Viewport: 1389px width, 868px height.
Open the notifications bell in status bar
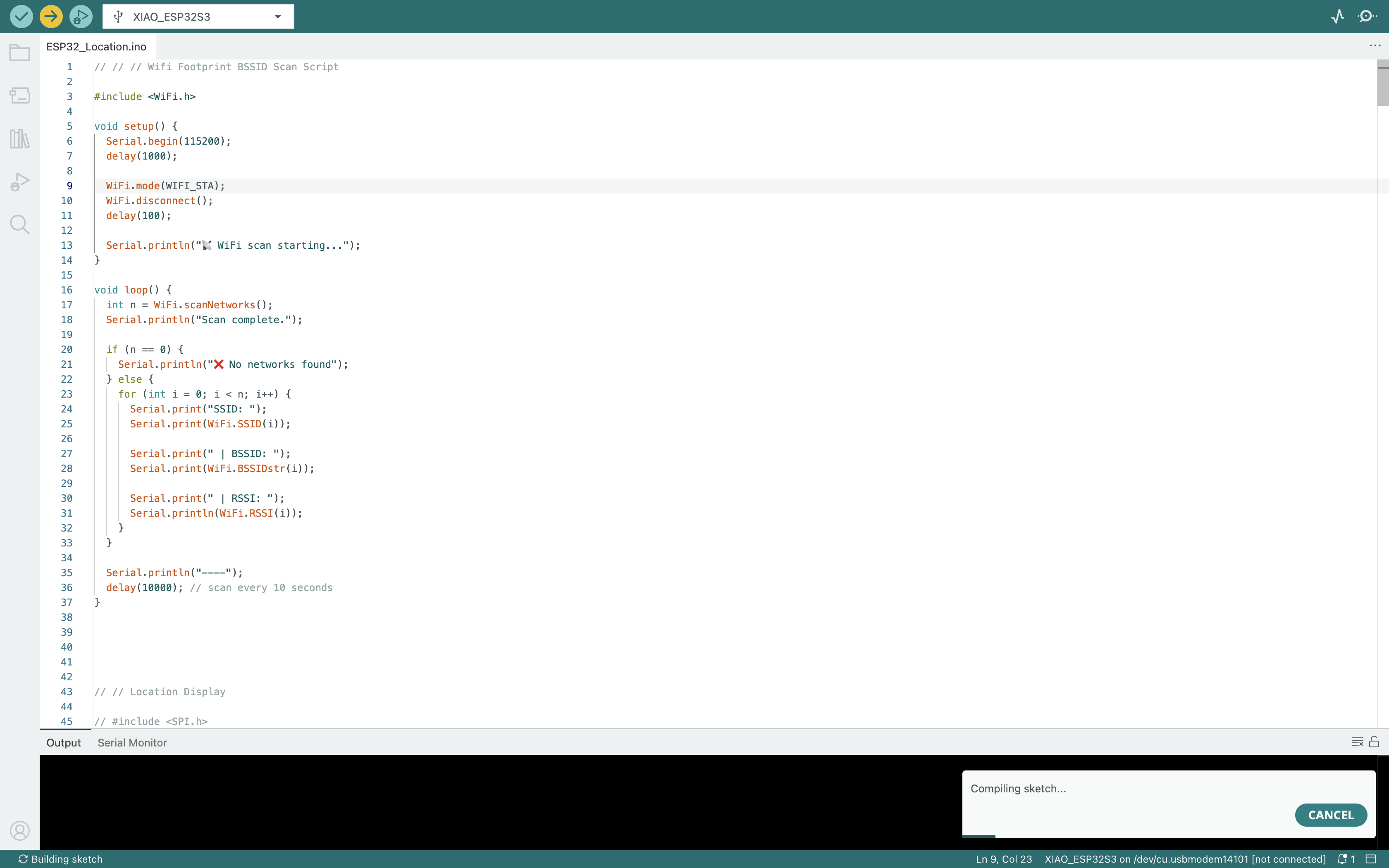click(1343, 859)
